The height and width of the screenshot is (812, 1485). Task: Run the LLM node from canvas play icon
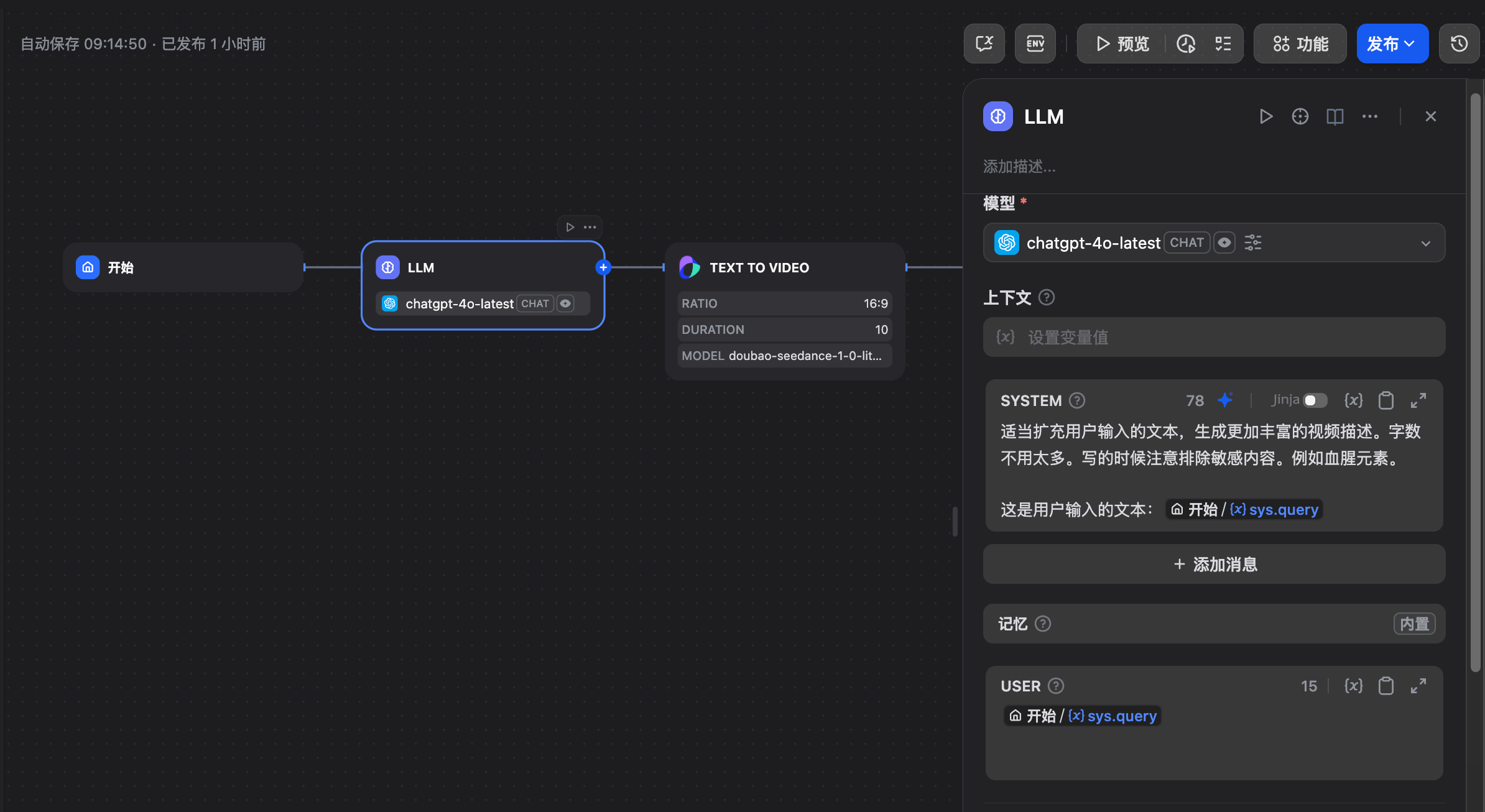(570, 227)
